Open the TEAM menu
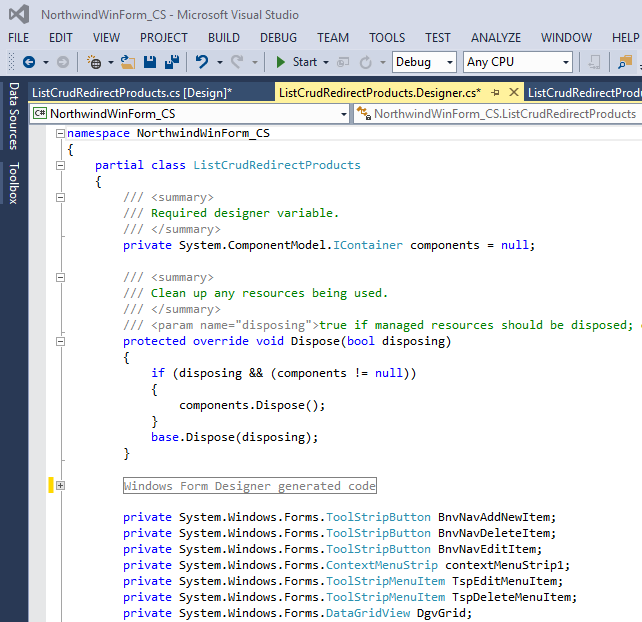This screenshot has width=642, height=622. (x=332, y=38)
